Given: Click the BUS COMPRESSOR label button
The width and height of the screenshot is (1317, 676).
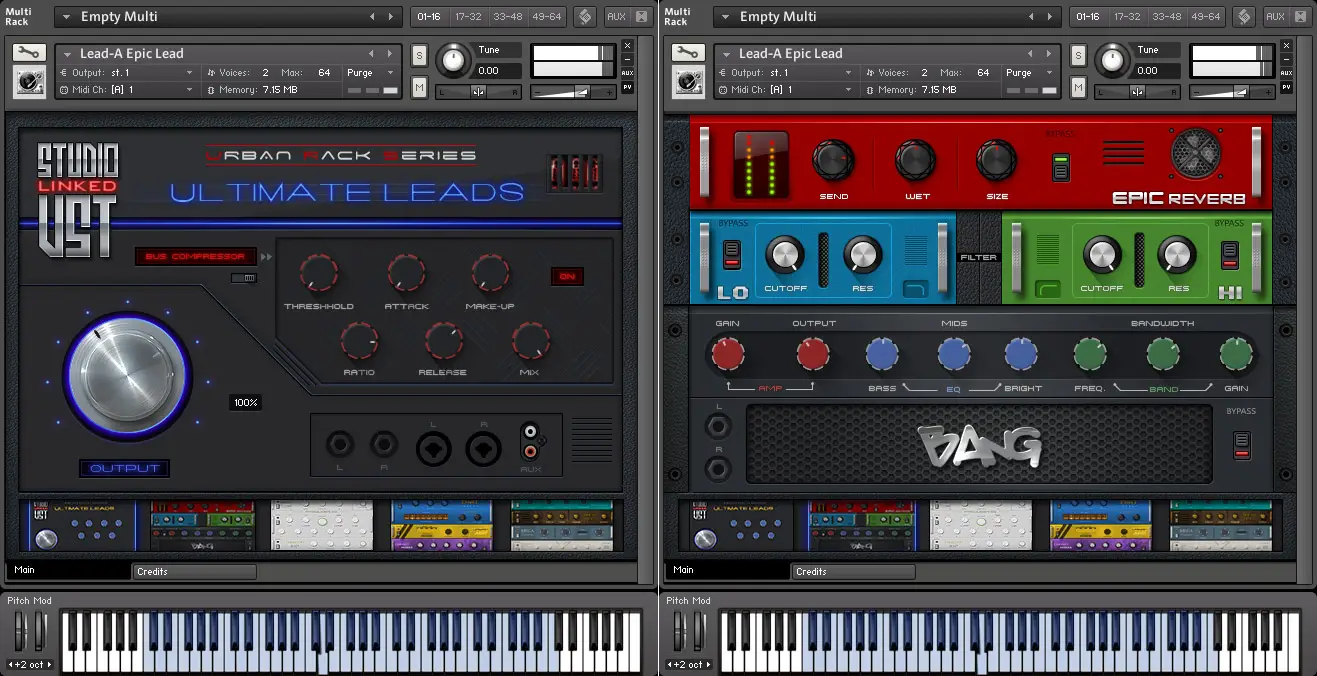Looking at the screenshot, I should coord(196,257).
